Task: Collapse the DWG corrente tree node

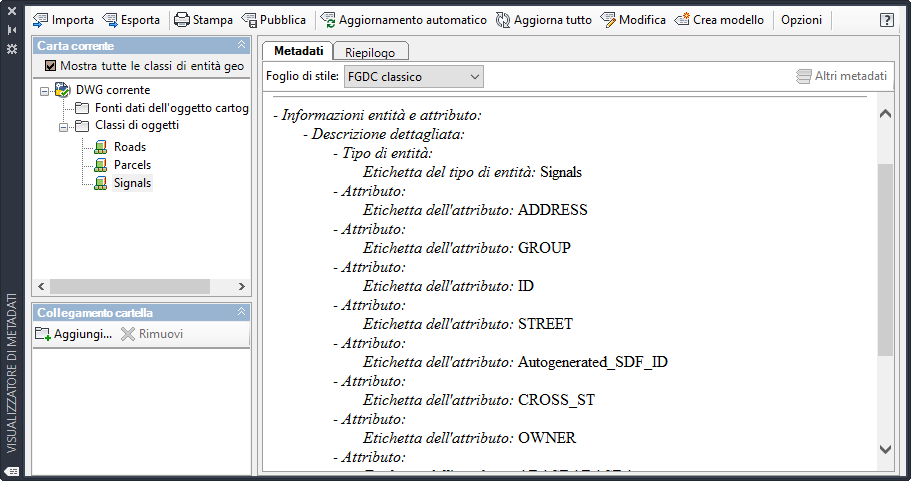Action: click(44, 91)
